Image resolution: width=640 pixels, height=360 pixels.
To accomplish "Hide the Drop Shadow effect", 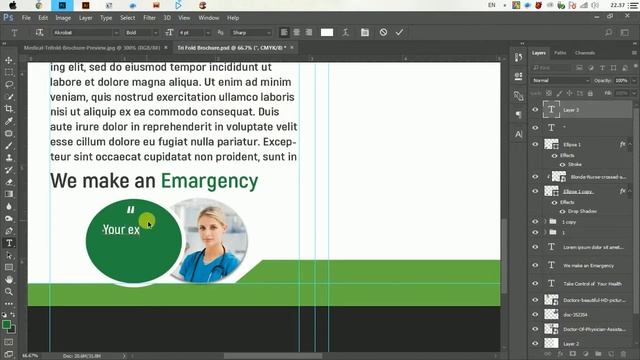I will [x=562, y=211].
